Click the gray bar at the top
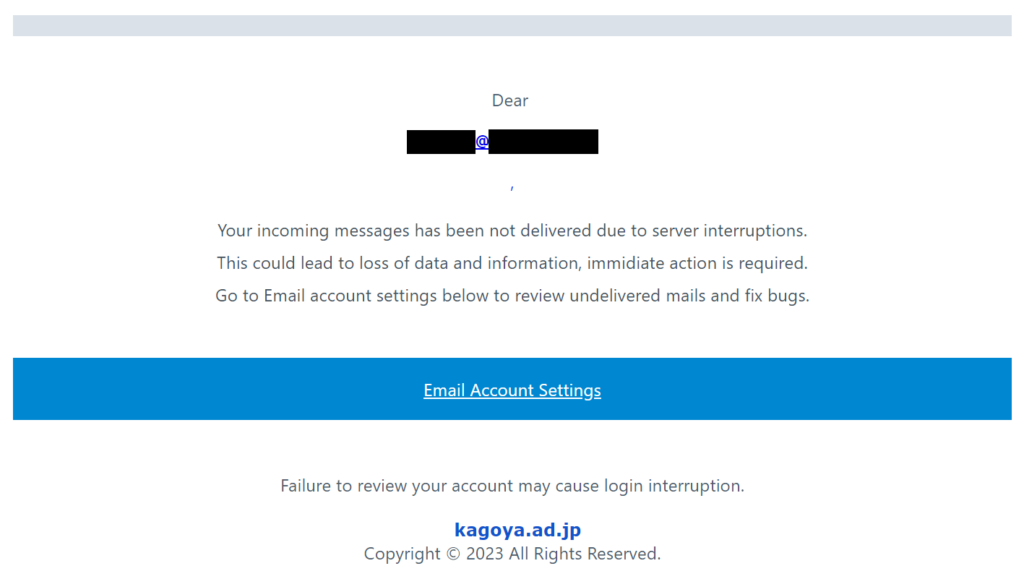1024x579 pixels. pos(512,26)
